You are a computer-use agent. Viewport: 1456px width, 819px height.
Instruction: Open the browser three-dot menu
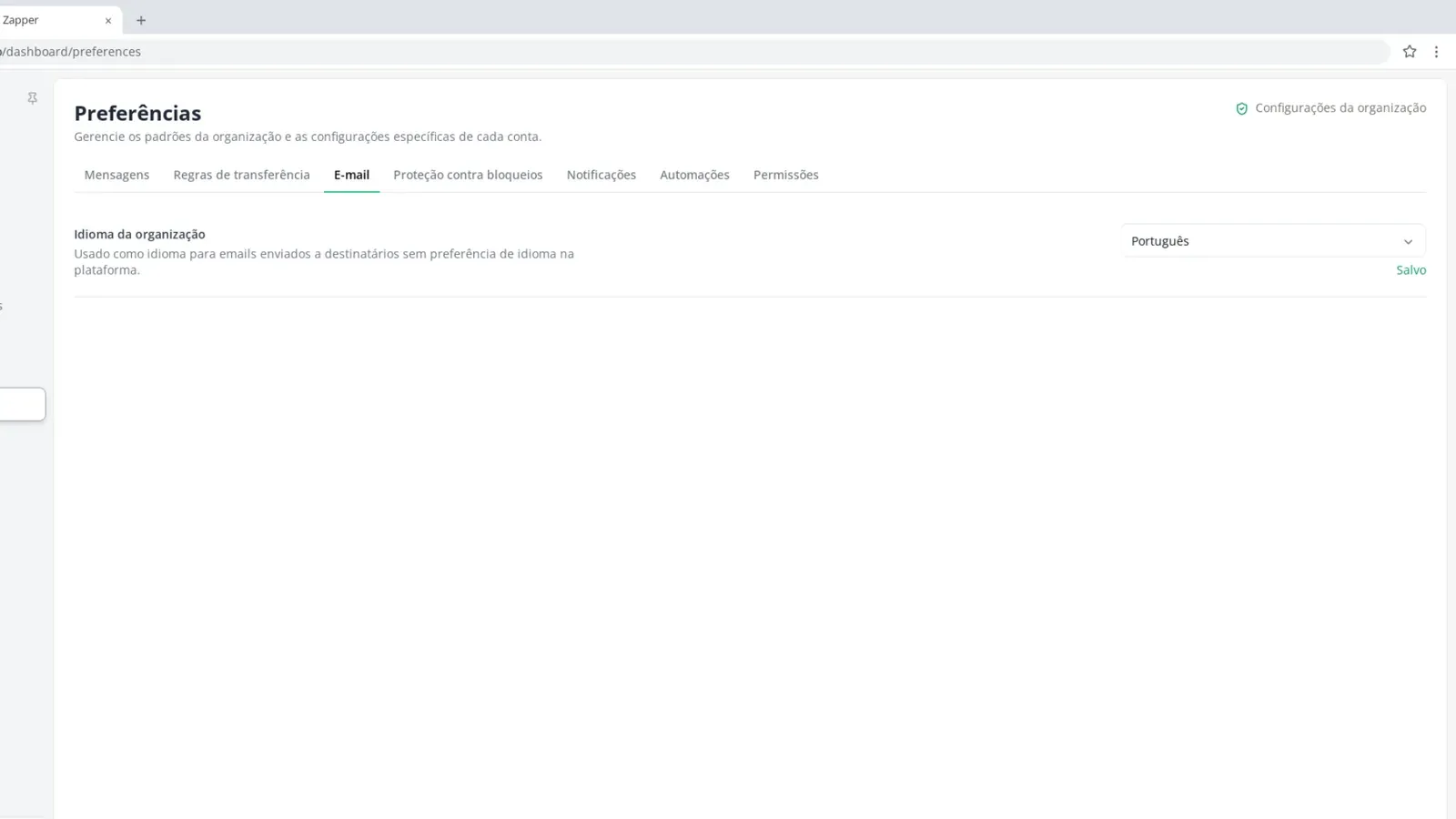coord(1436,52)
